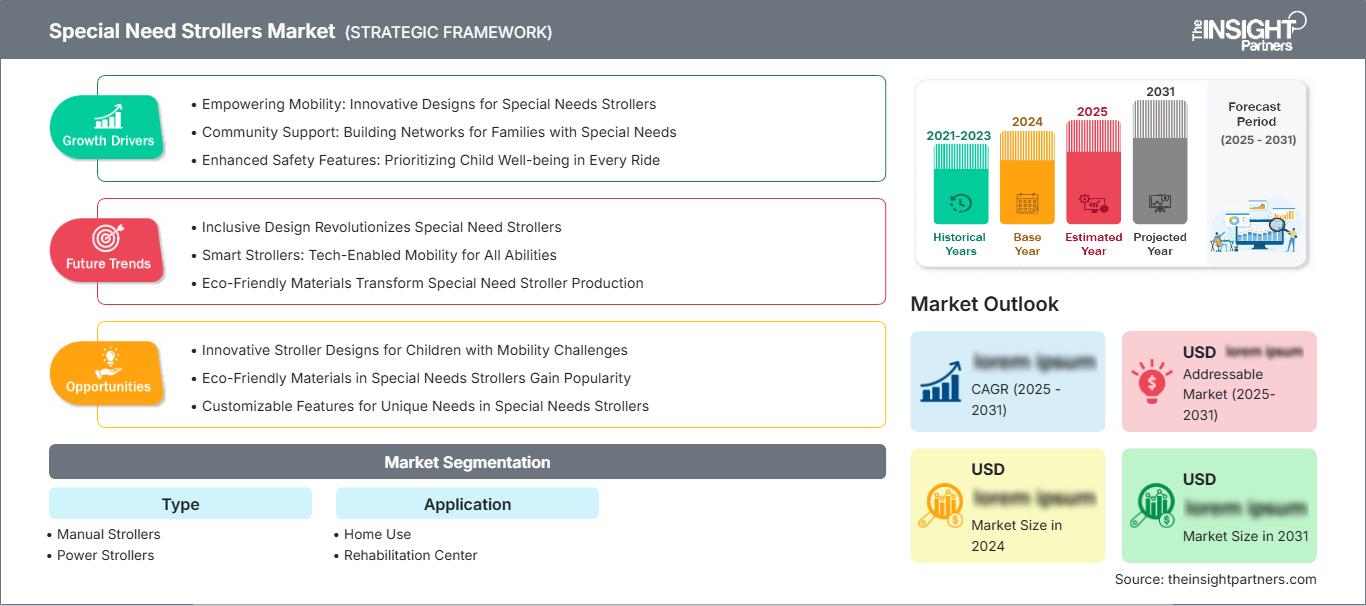
Task: Click the Forecast Period analytics illustration
Action: 1256,226
